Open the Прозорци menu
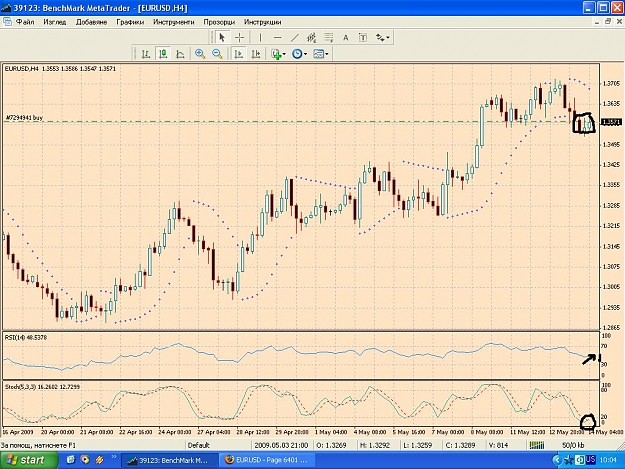Viewport: 625px width, 469px height. pyautogui.click(x=219, y=22)
